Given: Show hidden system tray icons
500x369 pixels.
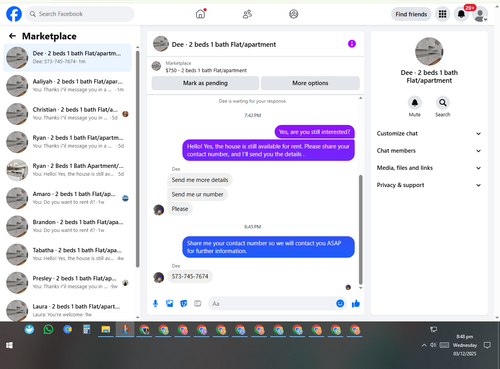Looking at the screenshot, I should (424, 345).
